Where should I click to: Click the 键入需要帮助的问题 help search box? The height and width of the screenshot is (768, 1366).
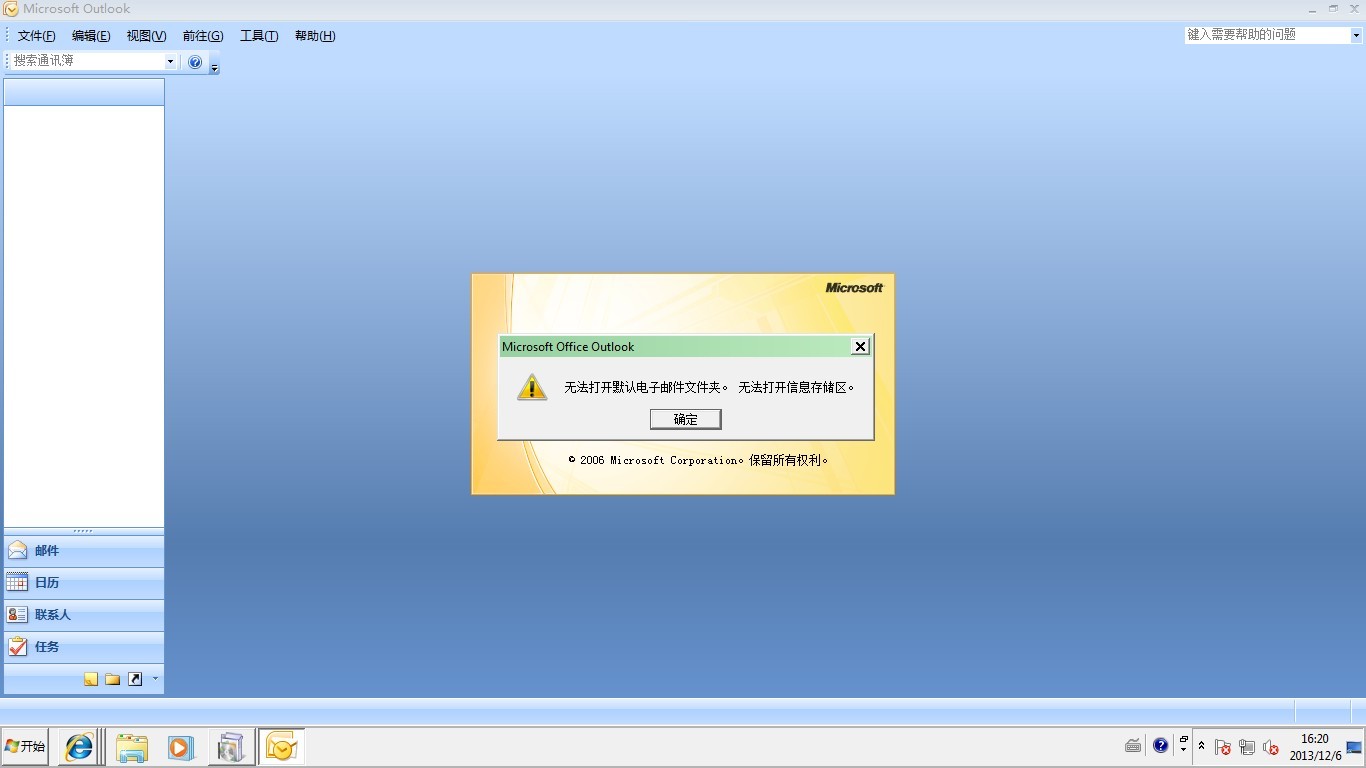coord(1267,35)
